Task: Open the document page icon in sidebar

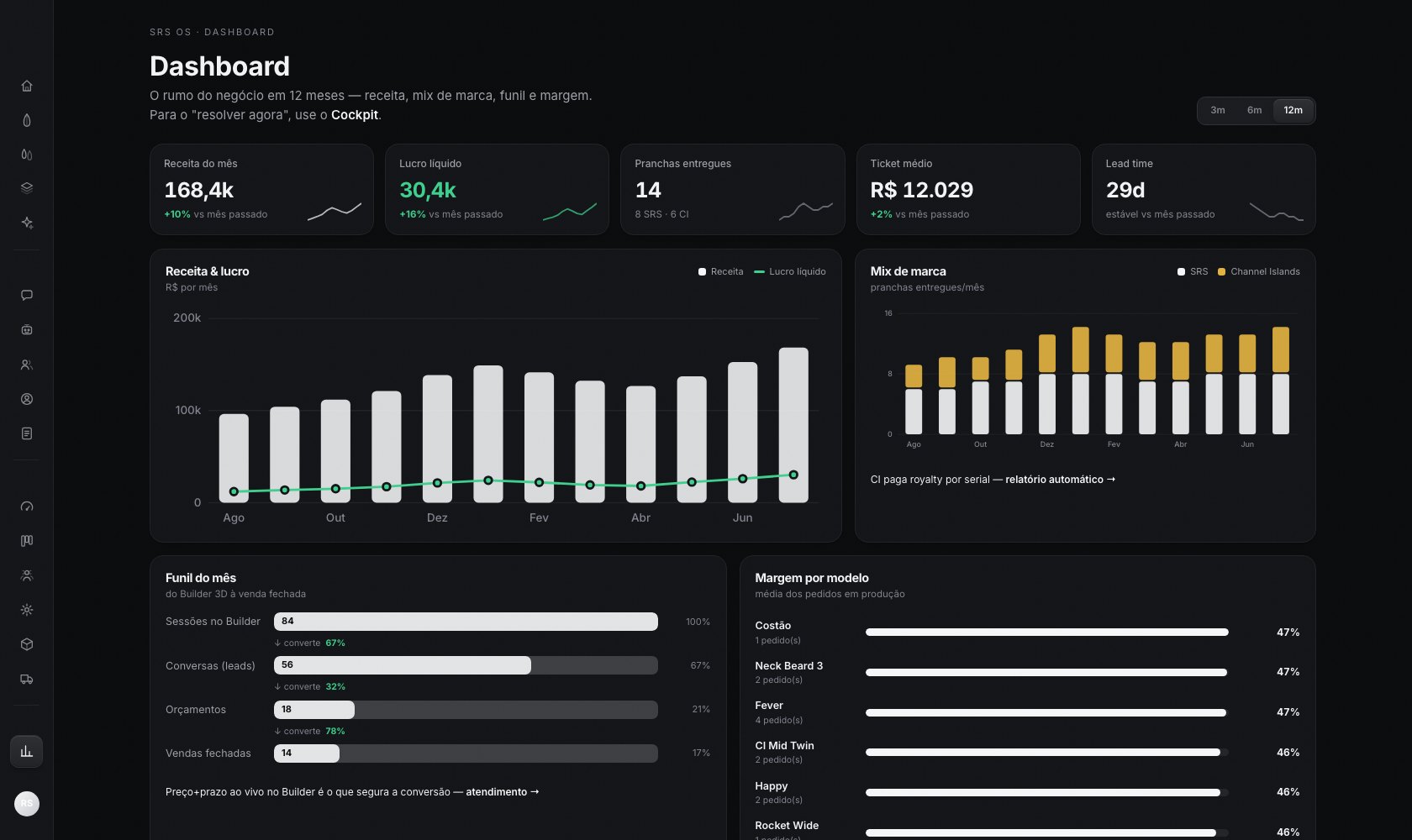Action: pos(27,433)
